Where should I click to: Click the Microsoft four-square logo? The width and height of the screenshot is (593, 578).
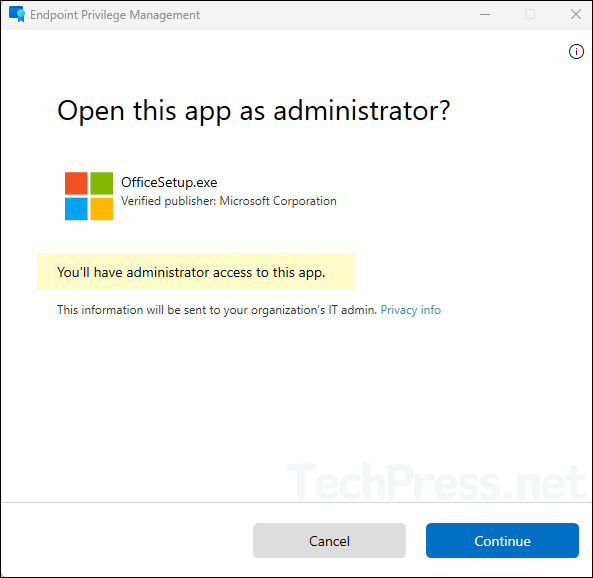pos(89,196)
